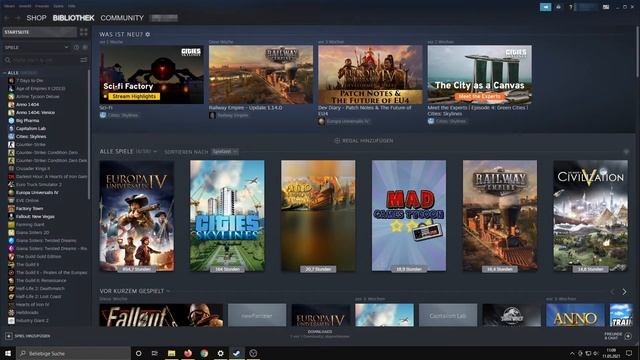Click the STARTSEITE button in the sidebar
The height and width of the screenshot is (360, 640).
[x=40, y=32]
